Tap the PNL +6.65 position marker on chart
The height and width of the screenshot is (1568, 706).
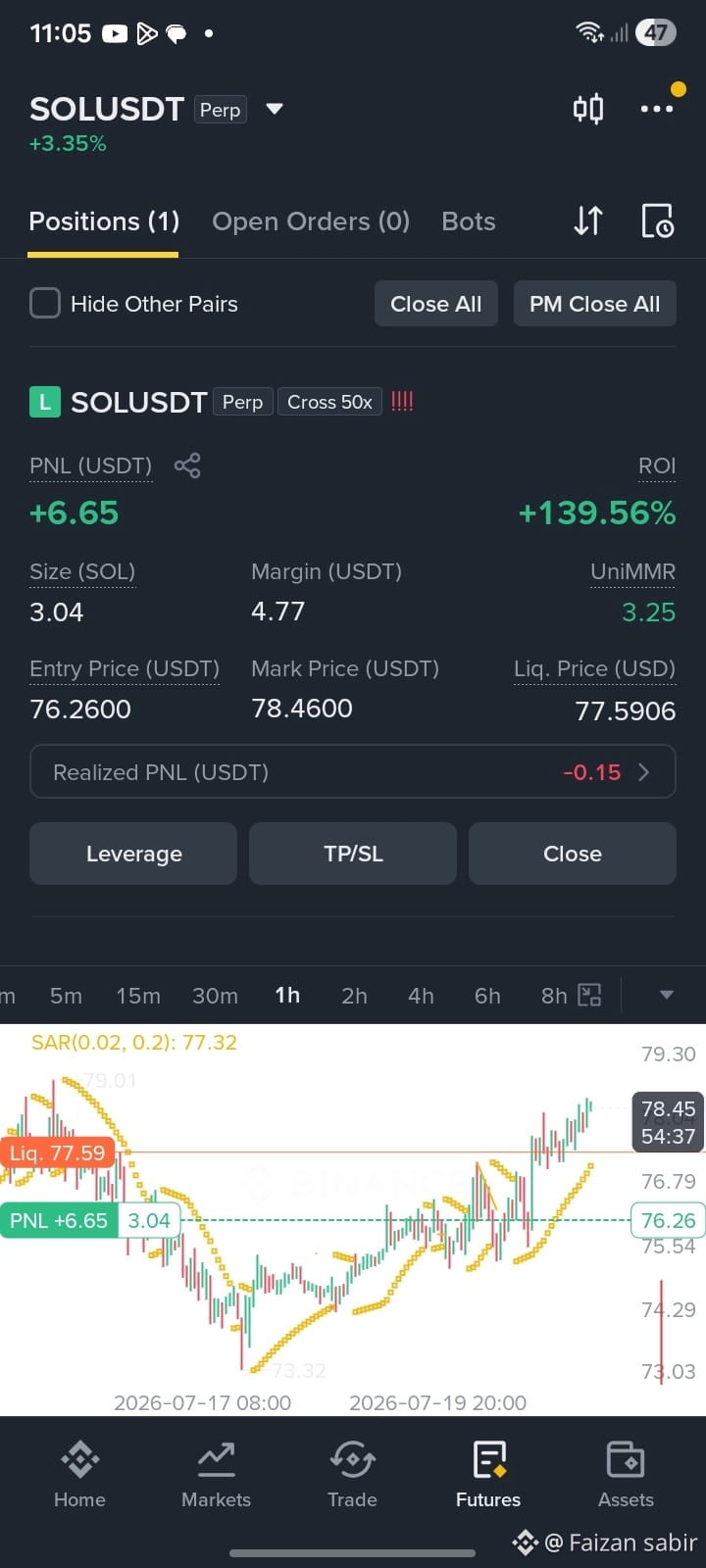click(59, 1220)
